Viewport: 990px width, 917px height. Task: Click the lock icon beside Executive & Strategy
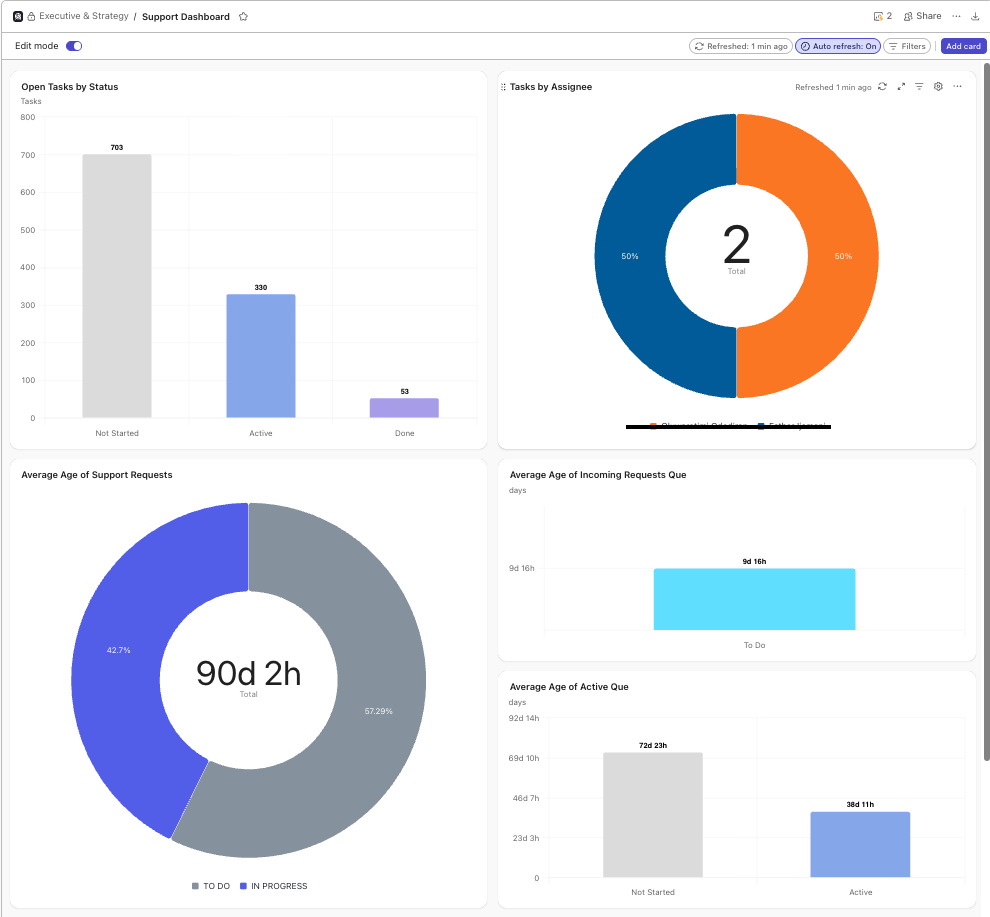point(32,15)
